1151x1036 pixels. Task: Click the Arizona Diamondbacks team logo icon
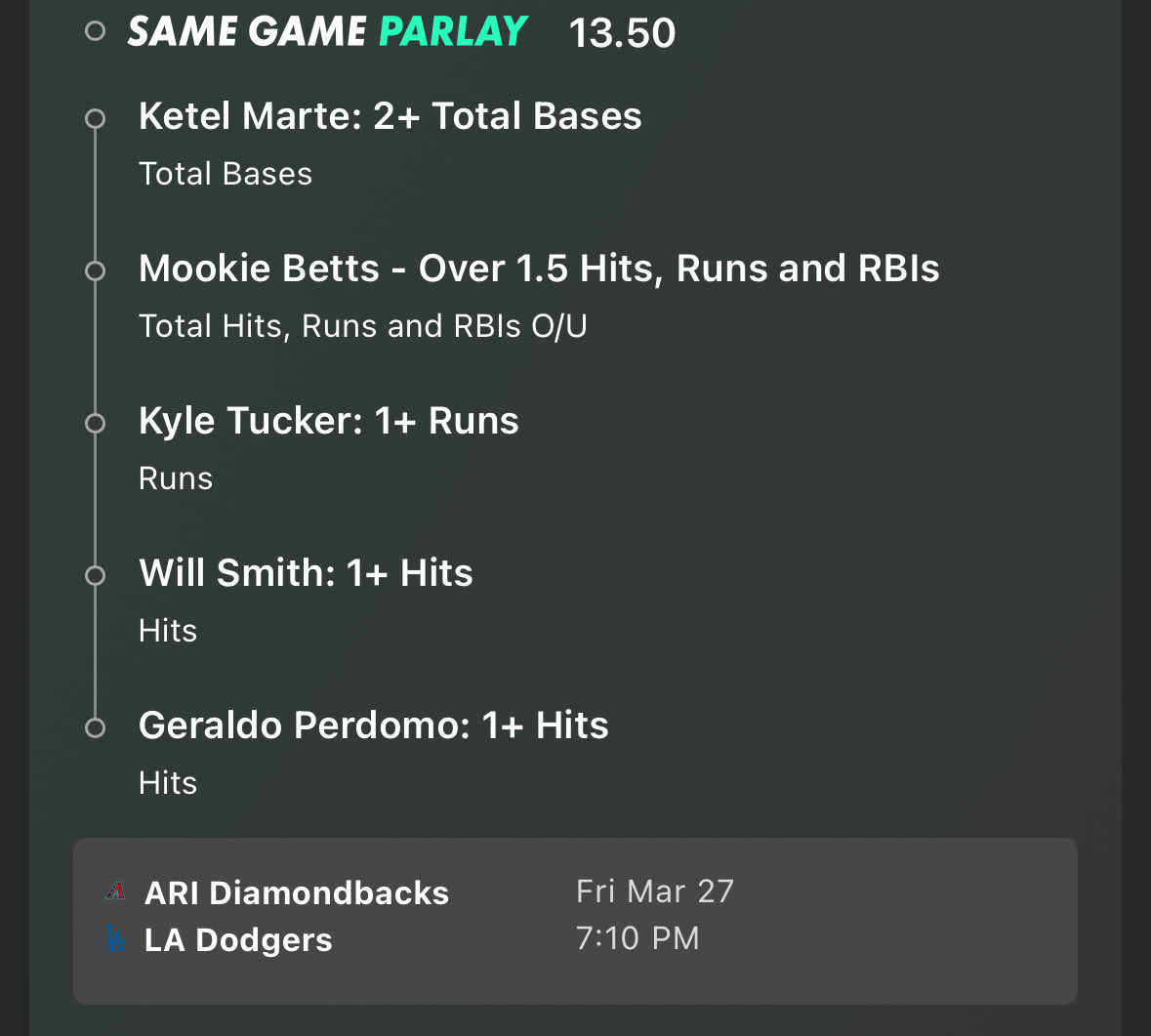coord(115,891)
